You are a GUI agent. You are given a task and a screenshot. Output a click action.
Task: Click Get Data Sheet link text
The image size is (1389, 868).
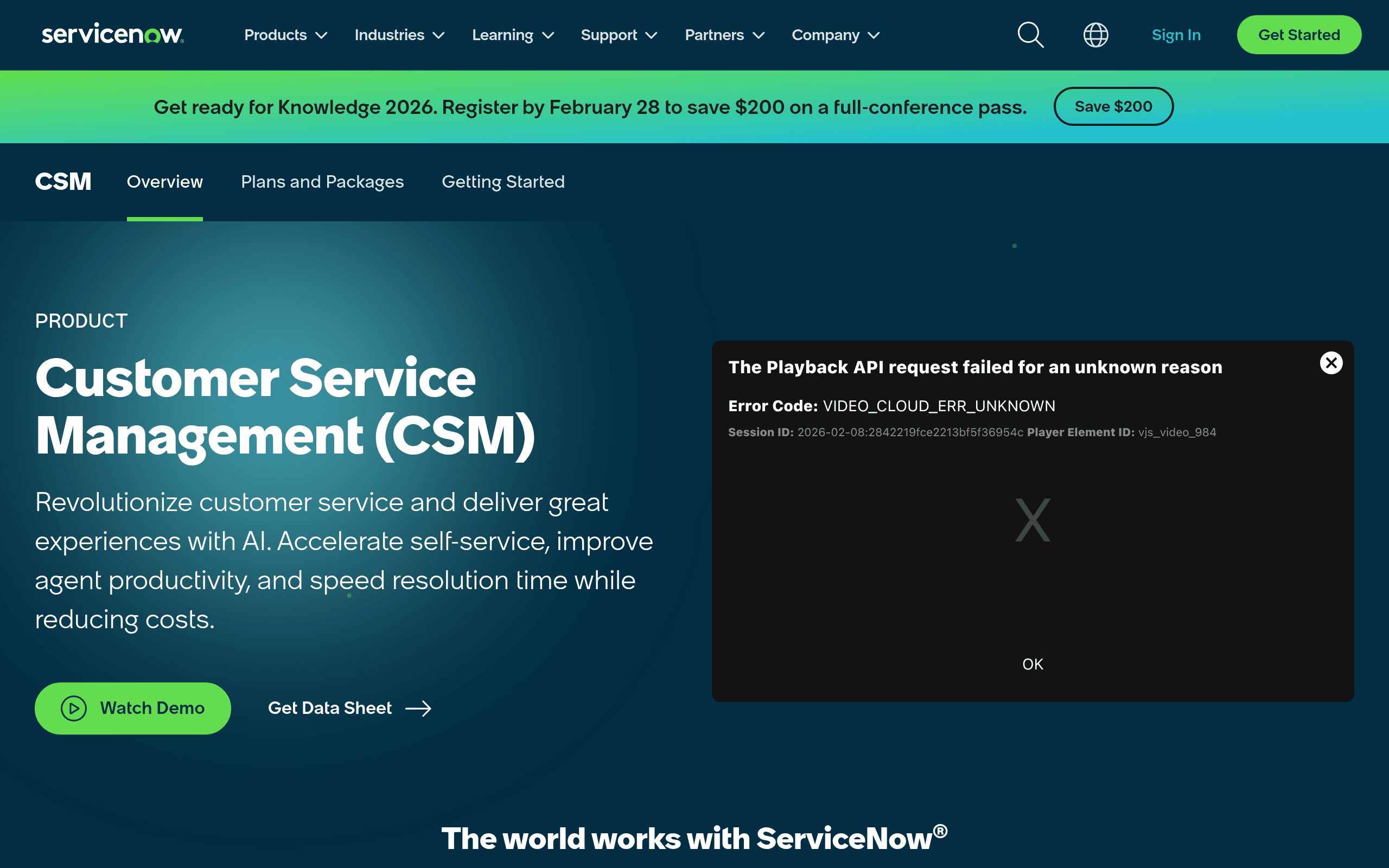click(330, 709)
